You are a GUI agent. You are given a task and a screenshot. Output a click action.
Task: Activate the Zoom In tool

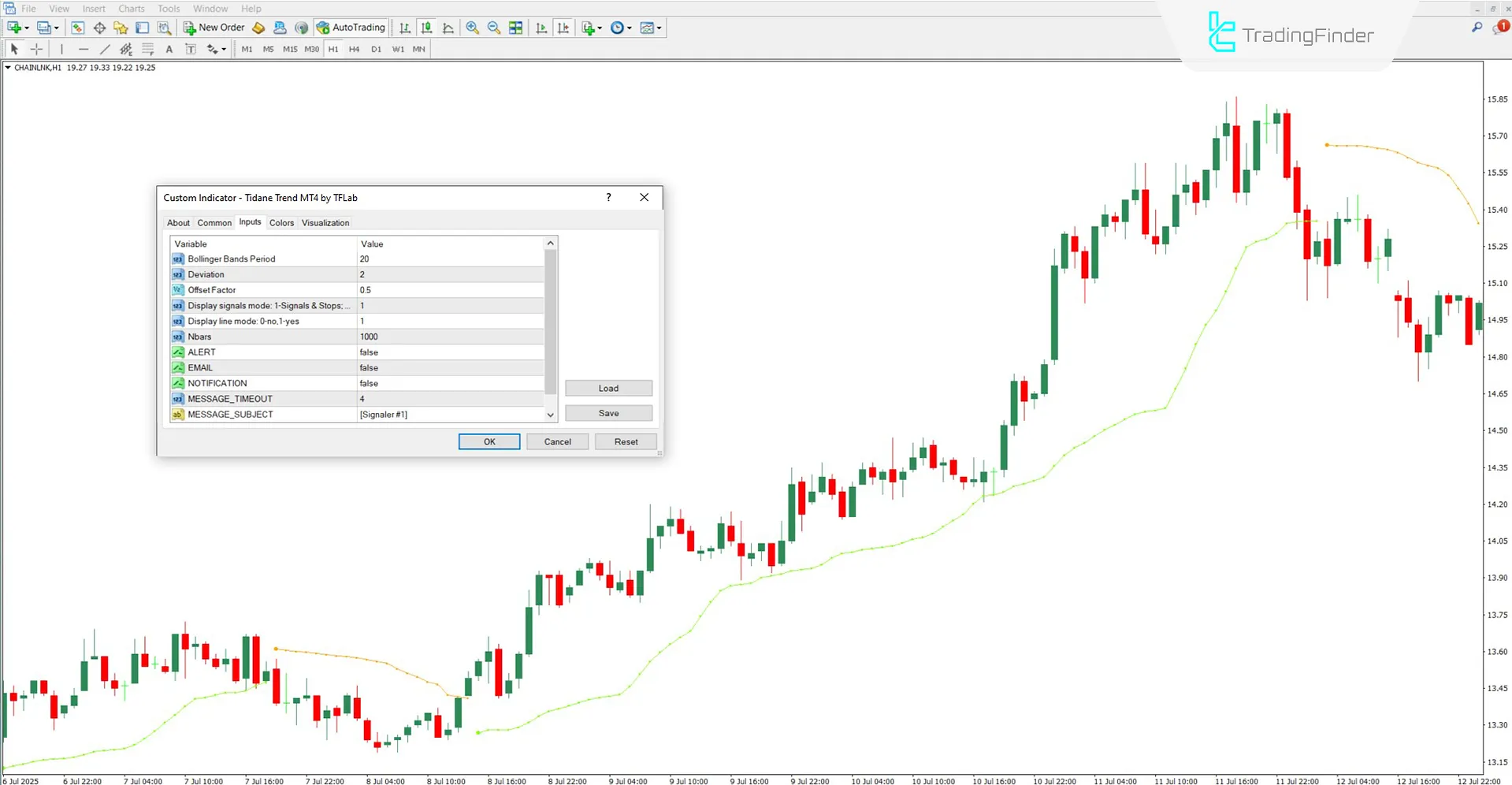(x=473, y=28)
